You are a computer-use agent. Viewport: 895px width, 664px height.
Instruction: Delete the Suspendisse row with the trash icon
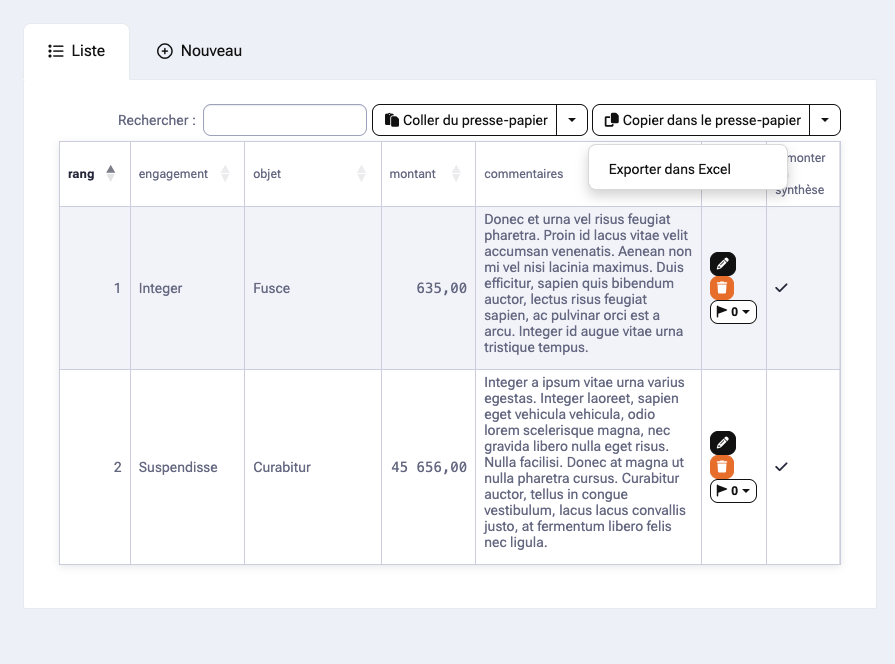coord(722,467)
